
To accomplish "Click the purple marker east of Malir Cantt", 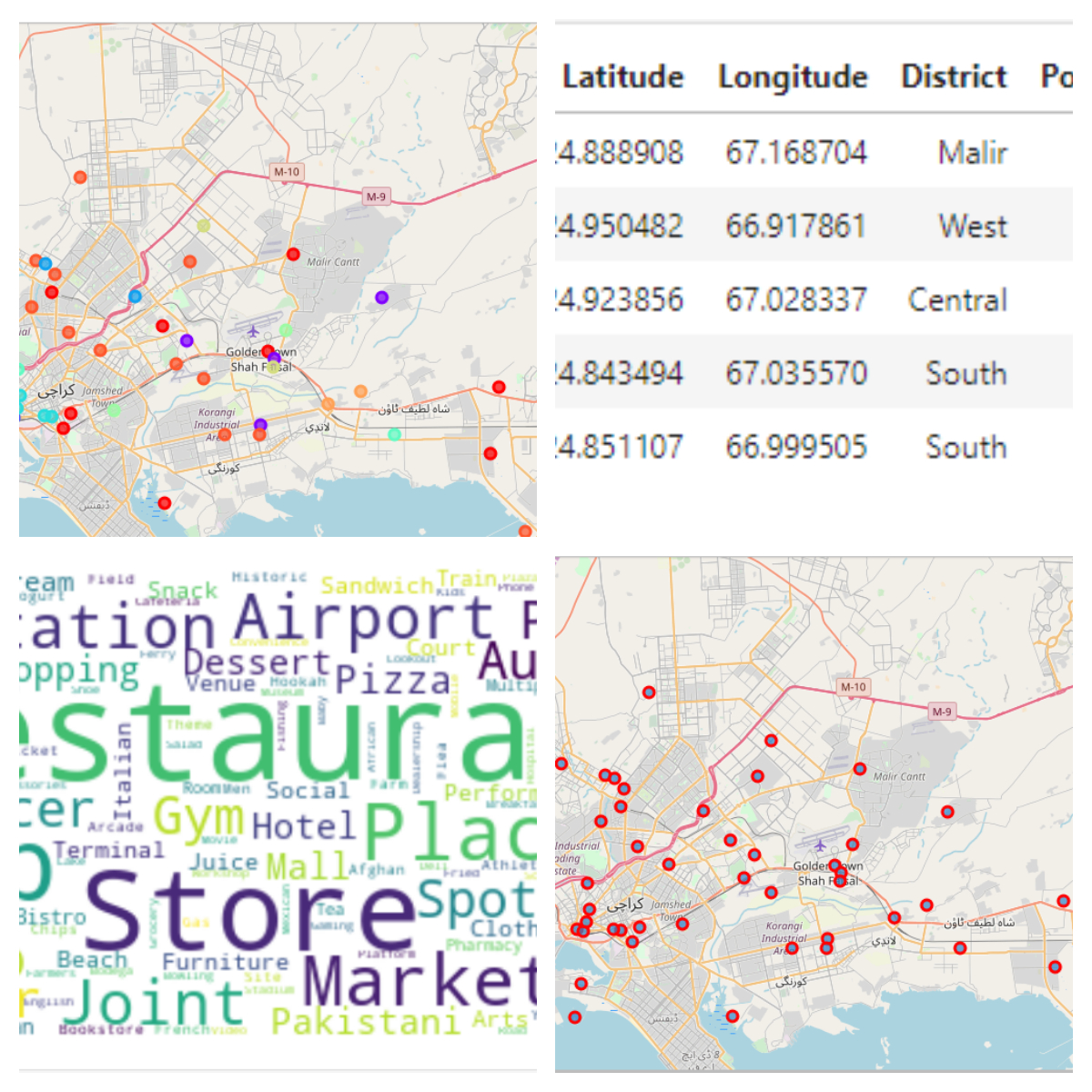I will tap(381, 298).
